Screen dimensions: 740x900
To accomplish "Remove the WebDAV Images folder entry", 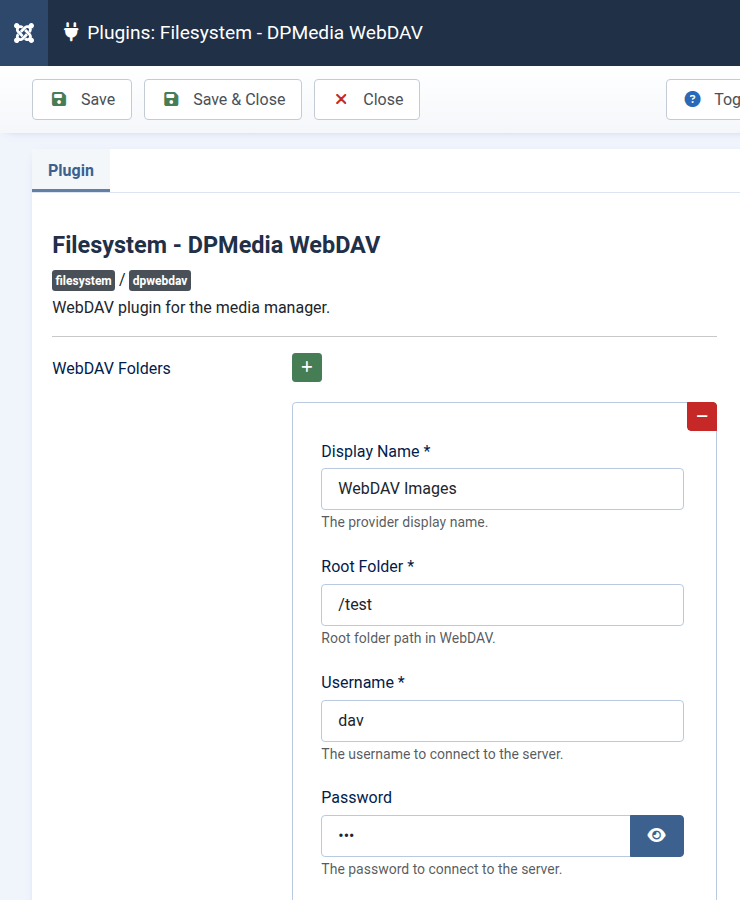I will coord(701,416).
